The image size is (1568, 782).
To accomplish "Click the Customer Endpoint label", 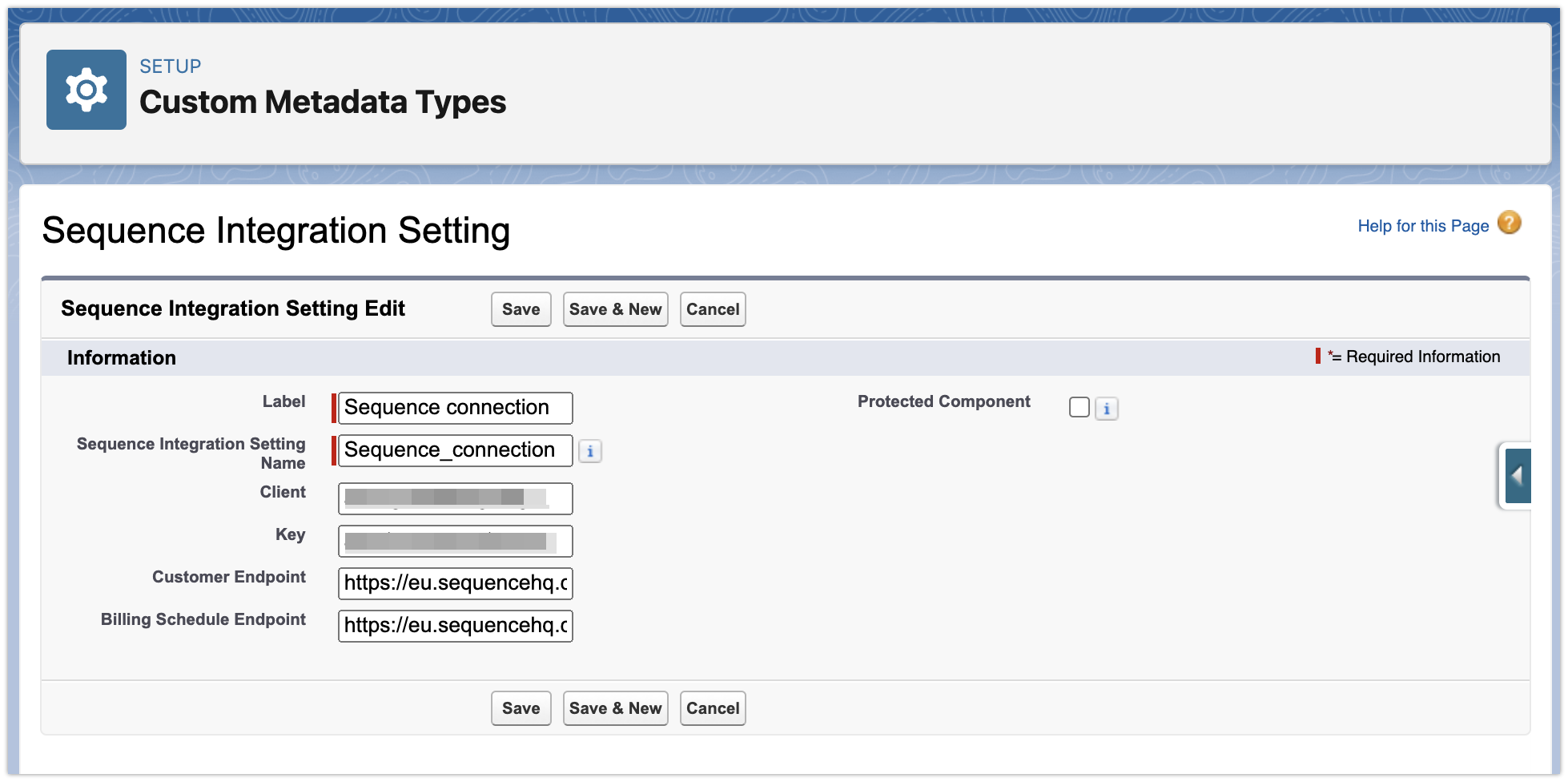I will [229, 577].
